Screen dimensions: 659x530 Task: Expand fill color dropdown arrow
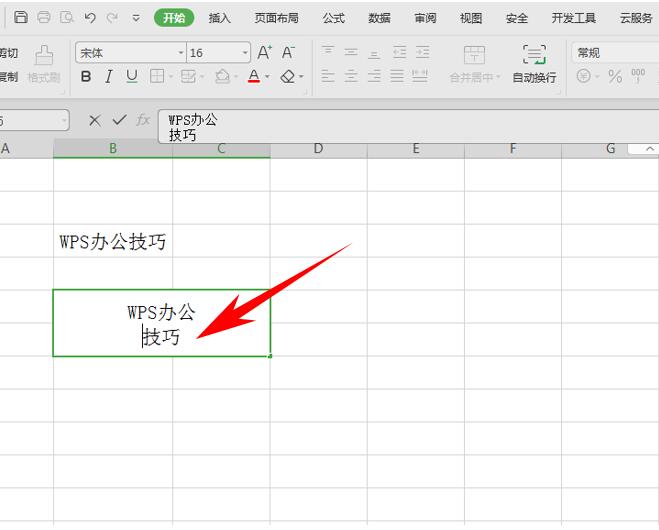(236, 77)
